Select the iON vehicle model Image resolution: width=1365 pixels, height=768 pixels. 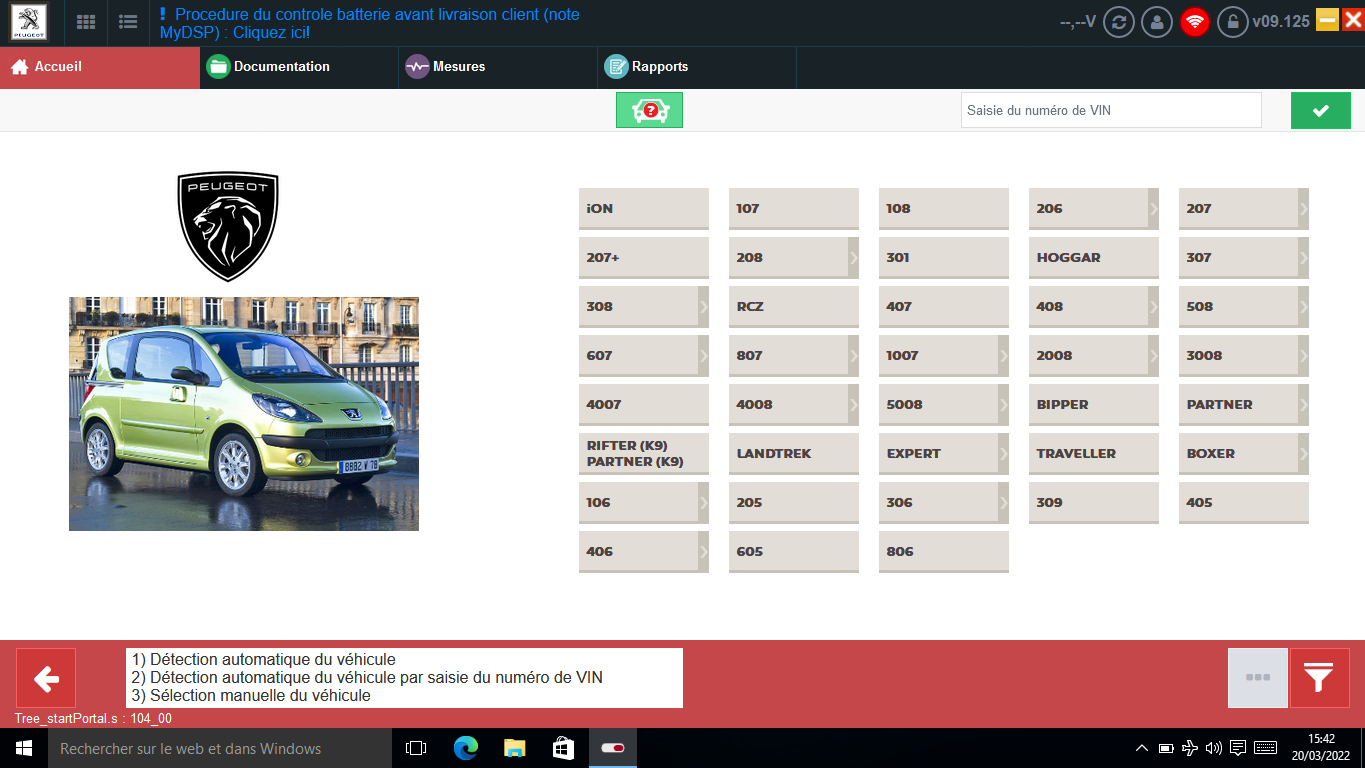click(x=644, y=208)
